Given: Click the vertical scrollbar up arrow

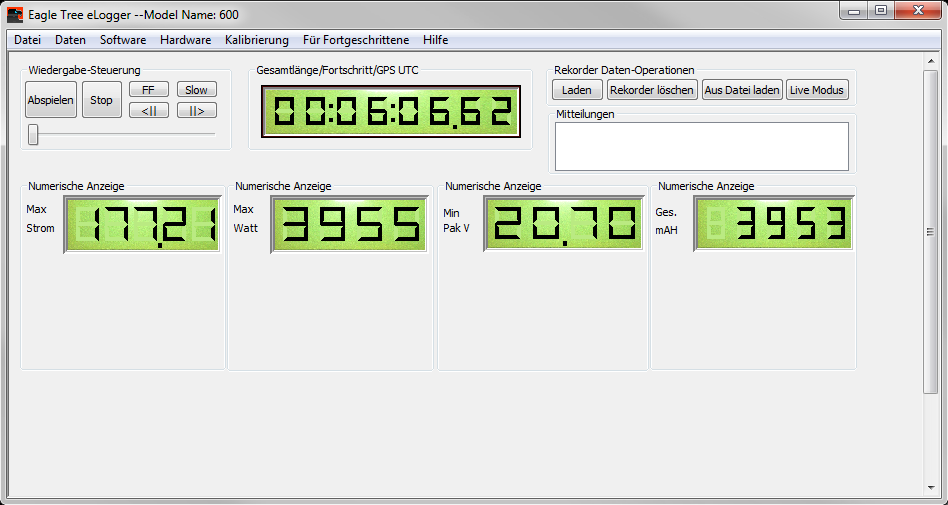Looking at the screenshot, I should pyautogui.click(x=930, y=60).
